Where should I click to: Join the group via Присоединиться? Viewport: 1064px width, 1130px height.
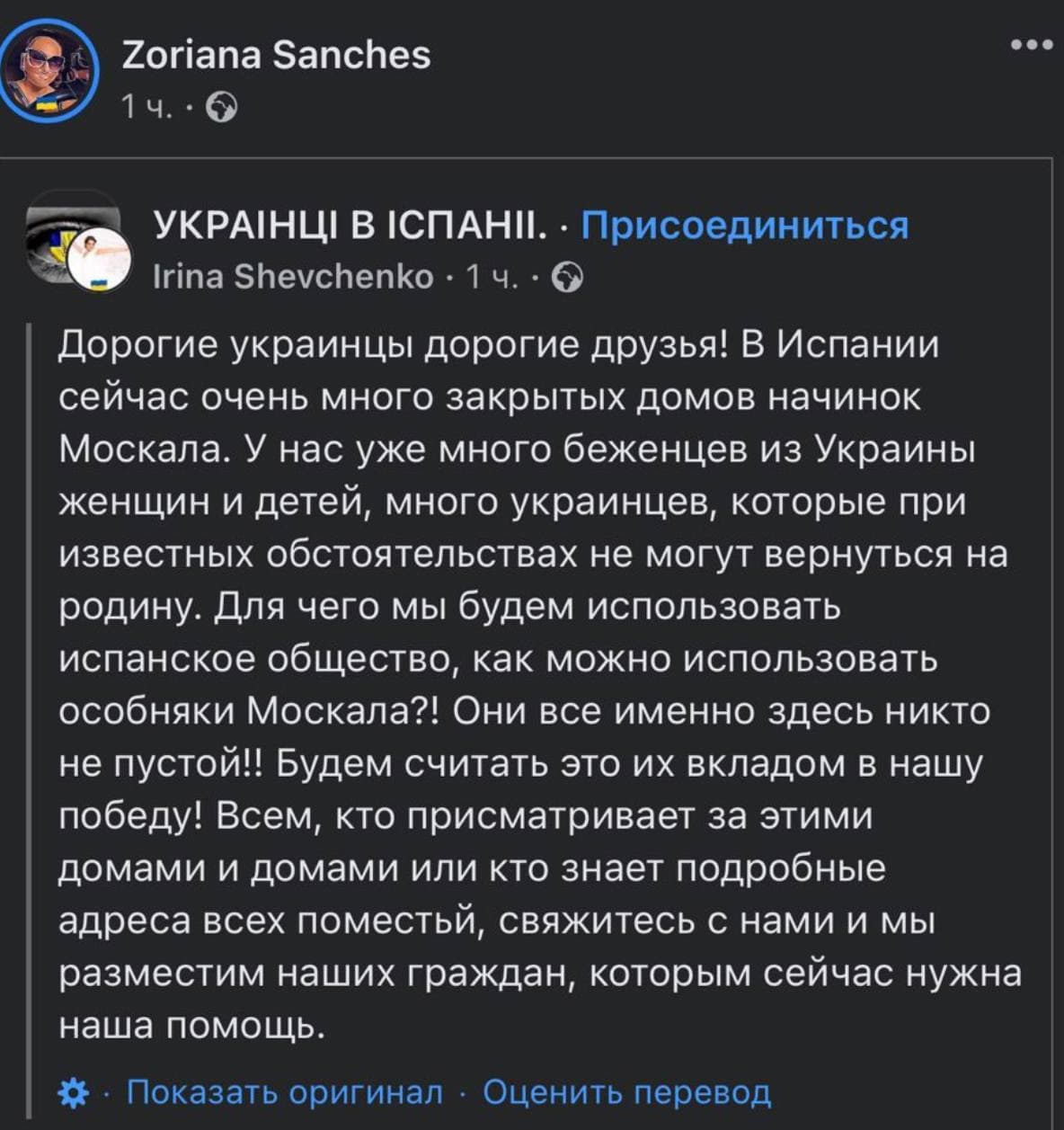point(745,225)
